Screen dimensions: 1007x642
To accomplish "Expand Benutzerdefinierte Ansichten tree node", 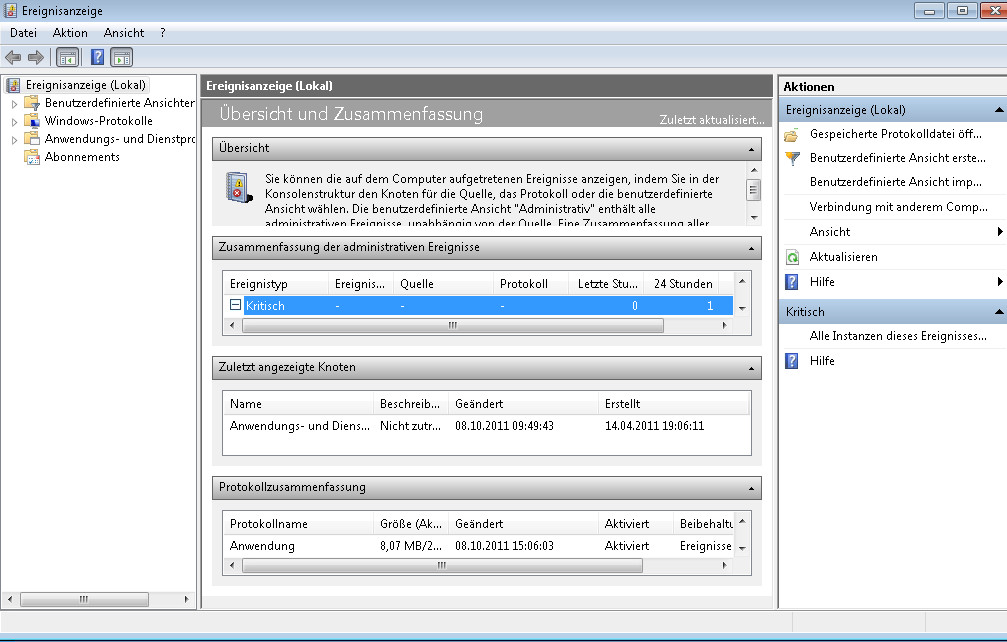I will (14, 103).
